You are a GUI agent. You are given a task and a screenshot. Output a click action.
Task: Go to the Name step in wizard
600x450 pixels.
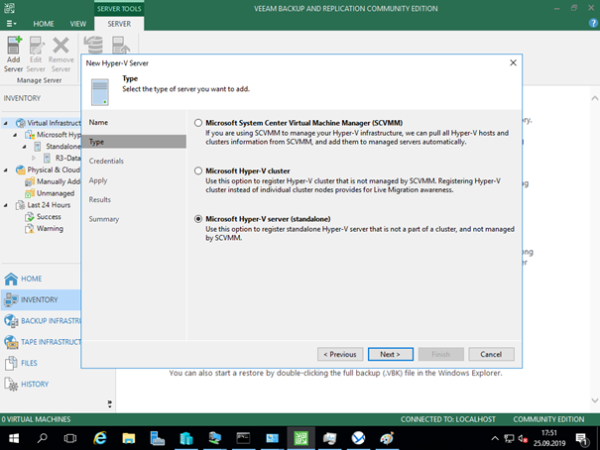click(98, 122)
